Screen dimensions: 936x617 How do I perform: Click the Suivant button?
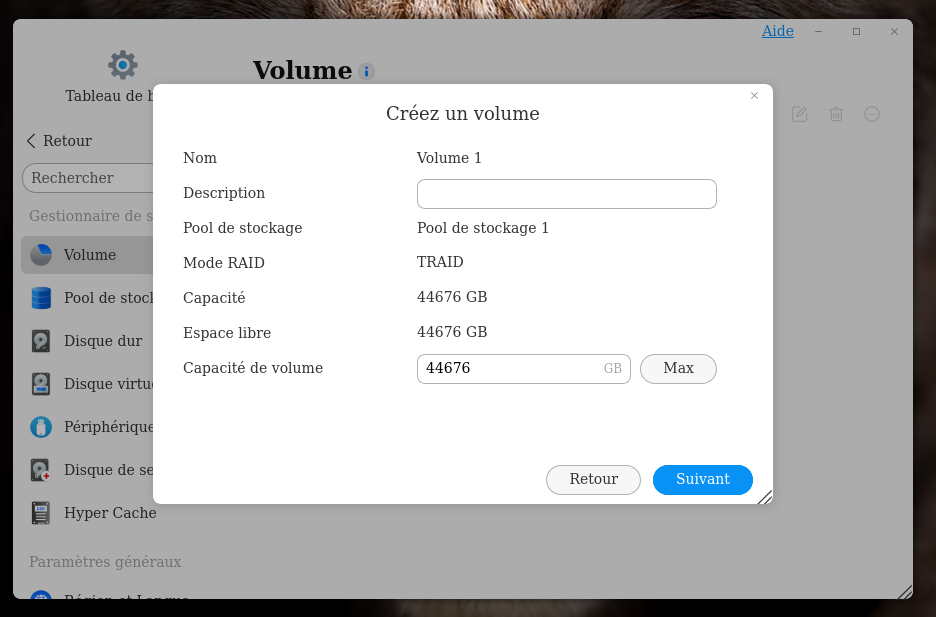tap(702, 479)
